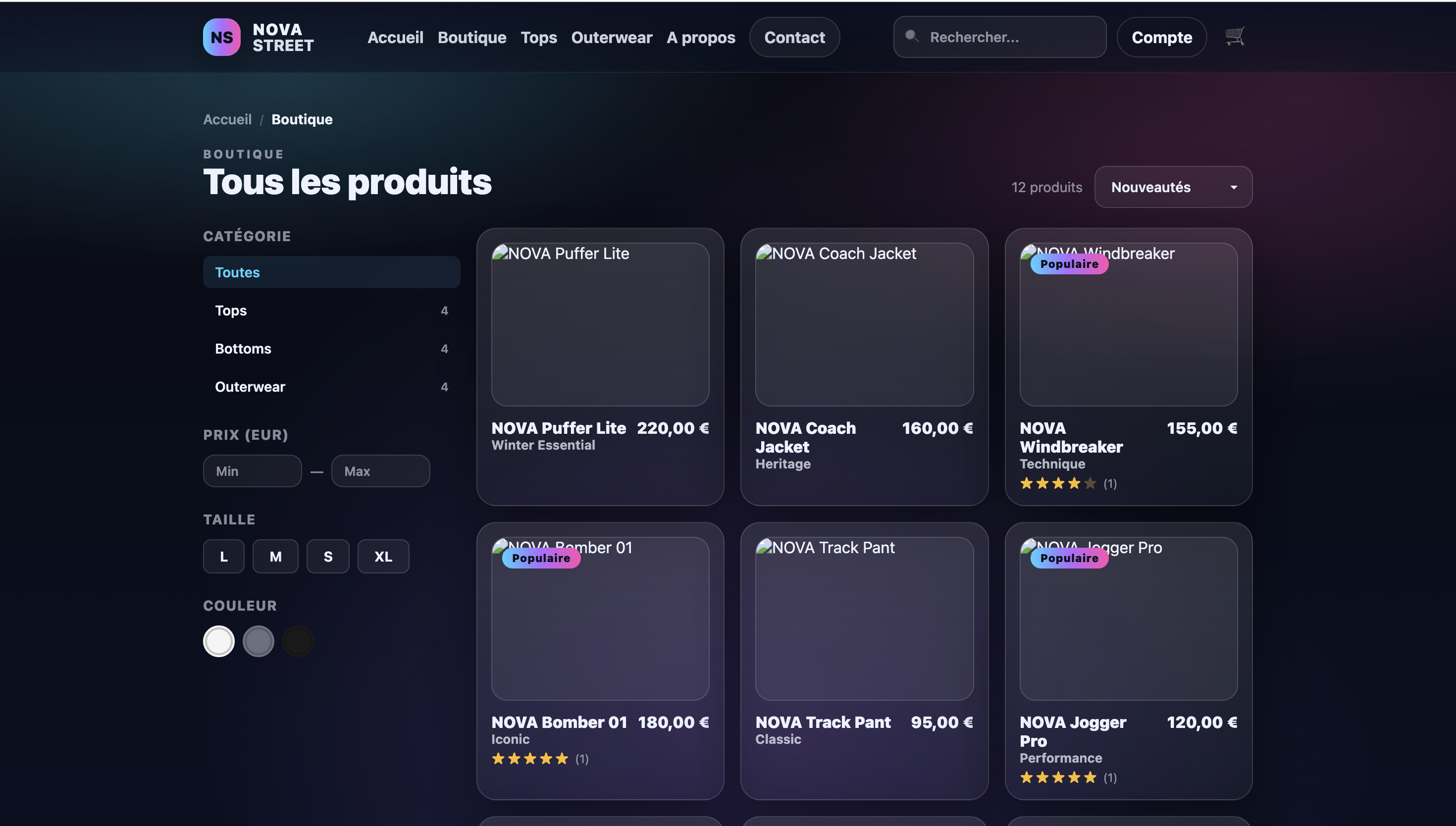Click the Accueil breadcrumb link

227,119
